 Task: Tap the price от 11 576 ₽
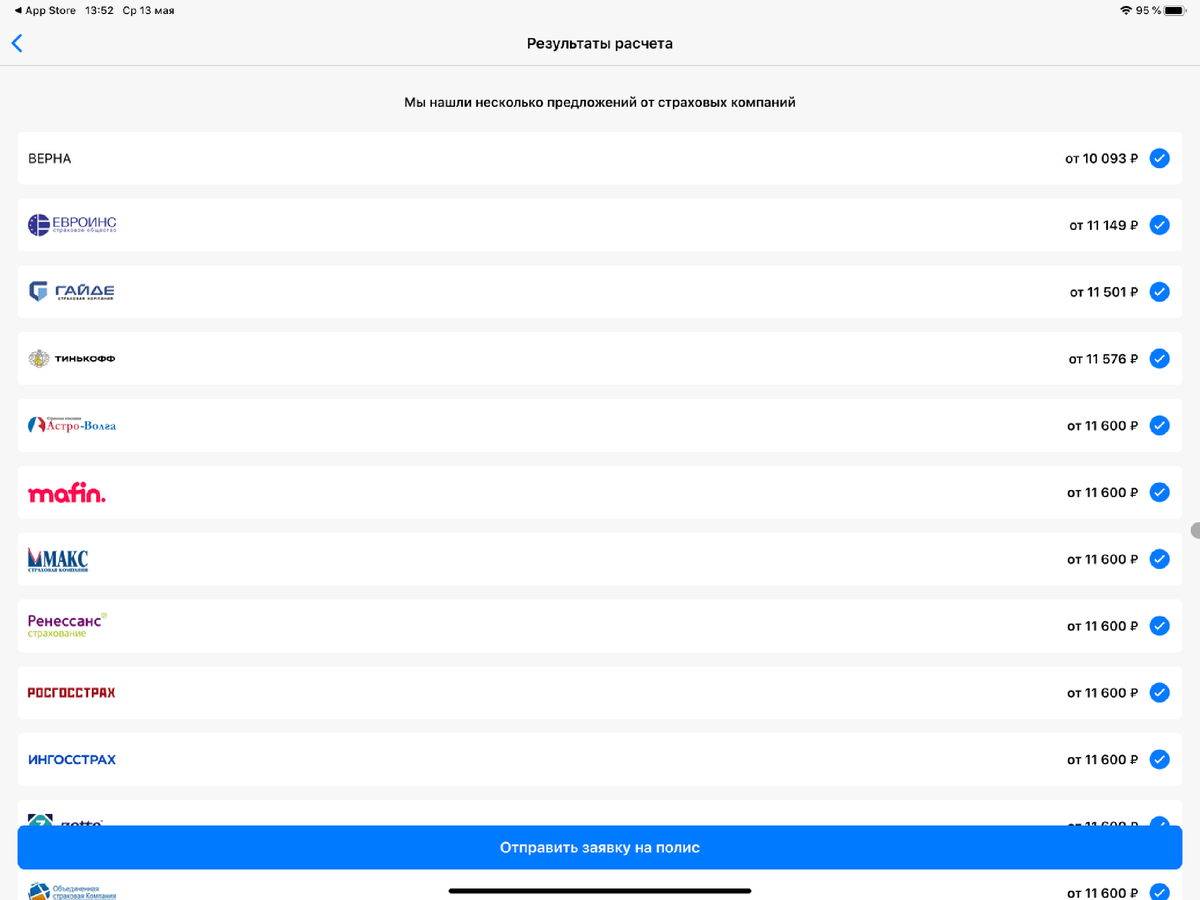click(x=1103, y=358)
